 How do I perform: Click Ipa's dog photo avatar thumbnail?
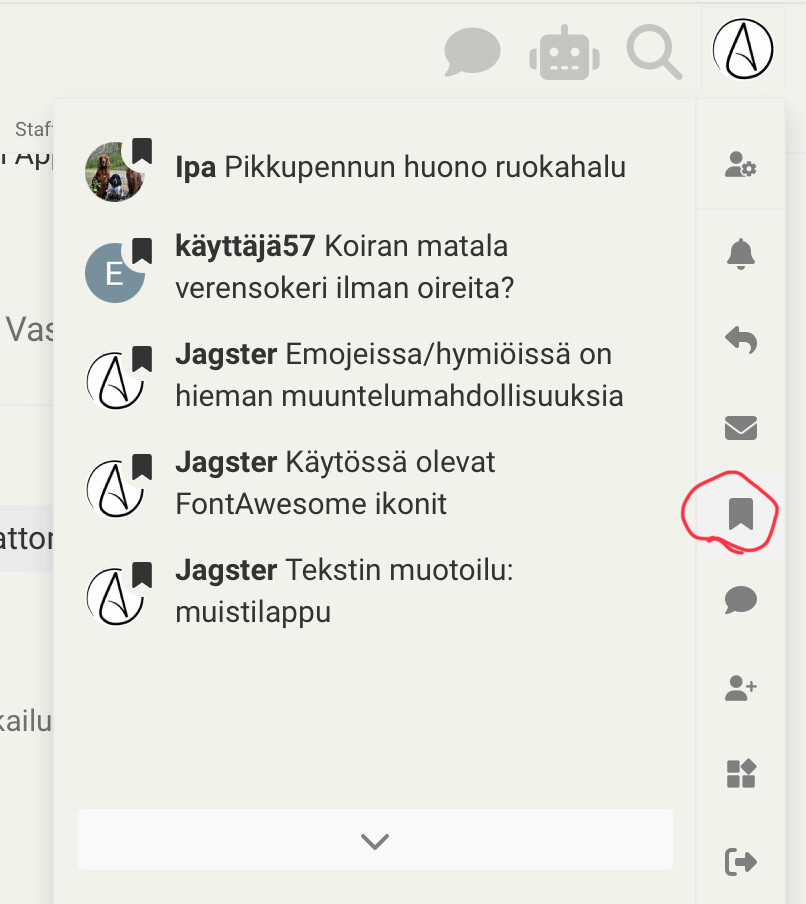coord(114,172)
